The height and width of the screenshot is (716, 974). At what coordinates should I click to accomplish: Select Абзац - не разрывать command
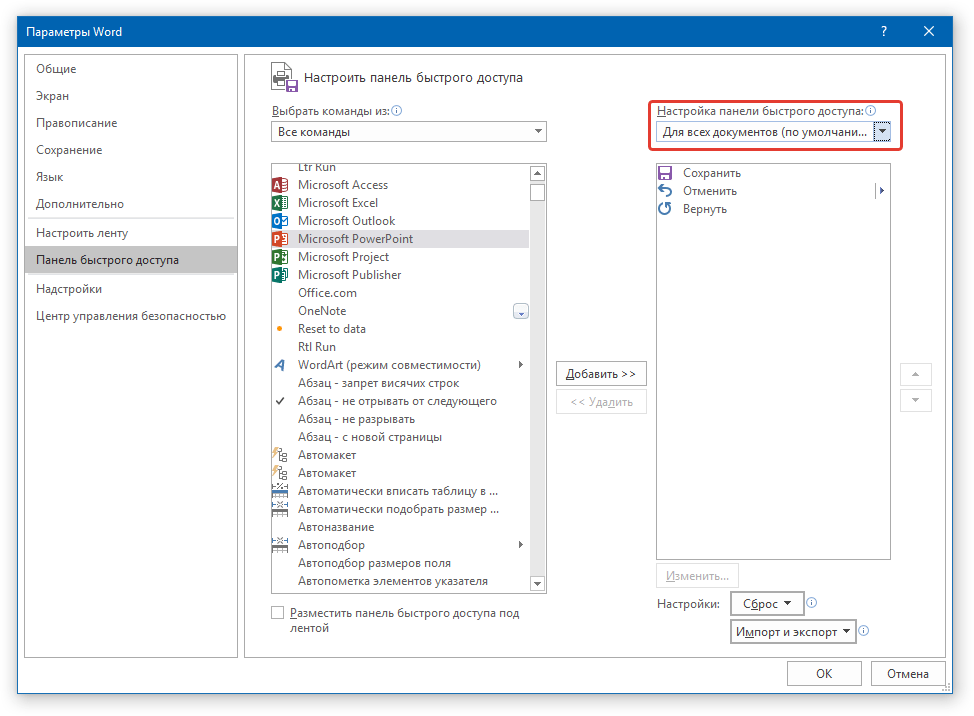[x=400, y=419]
